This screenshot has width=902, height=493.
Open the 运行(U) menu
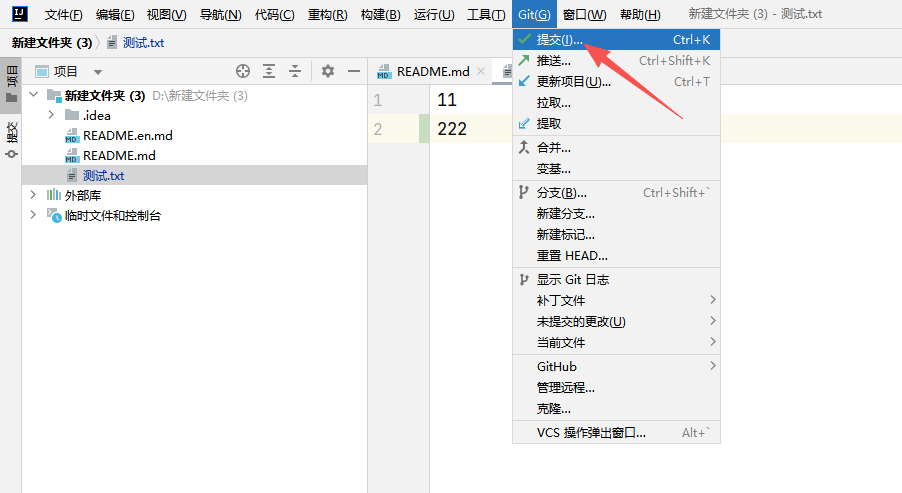tap(434, 14)
